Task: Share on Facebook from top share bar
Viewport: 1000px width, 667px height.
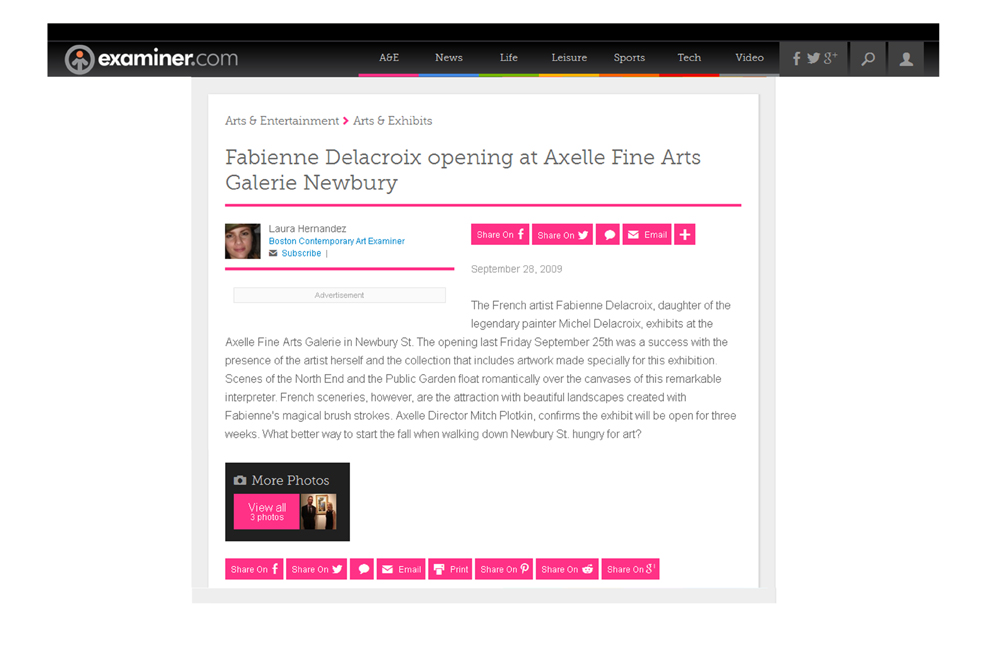Action: (500, 235)
